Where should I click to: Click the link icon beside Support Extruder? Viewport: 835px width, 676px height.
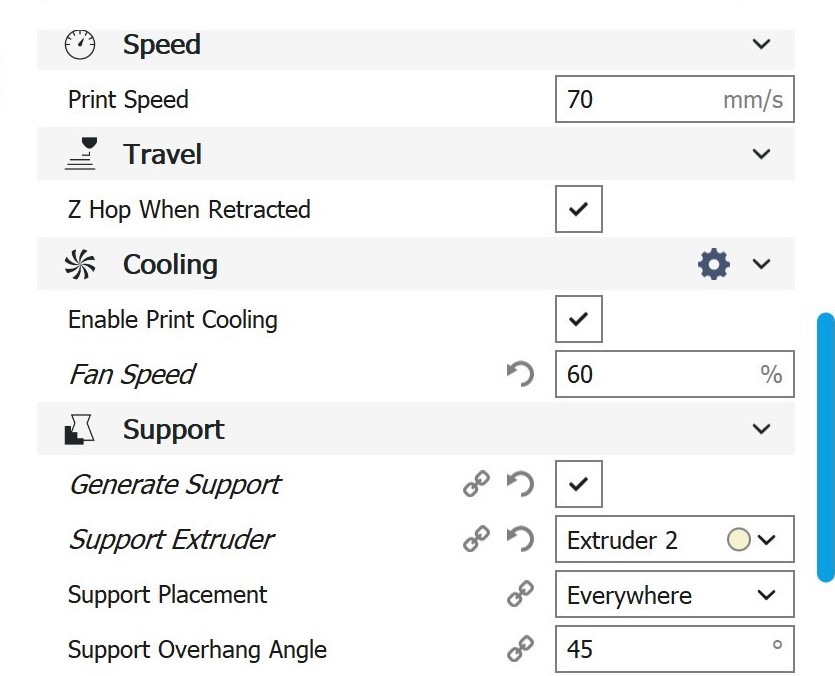(476, 540)
